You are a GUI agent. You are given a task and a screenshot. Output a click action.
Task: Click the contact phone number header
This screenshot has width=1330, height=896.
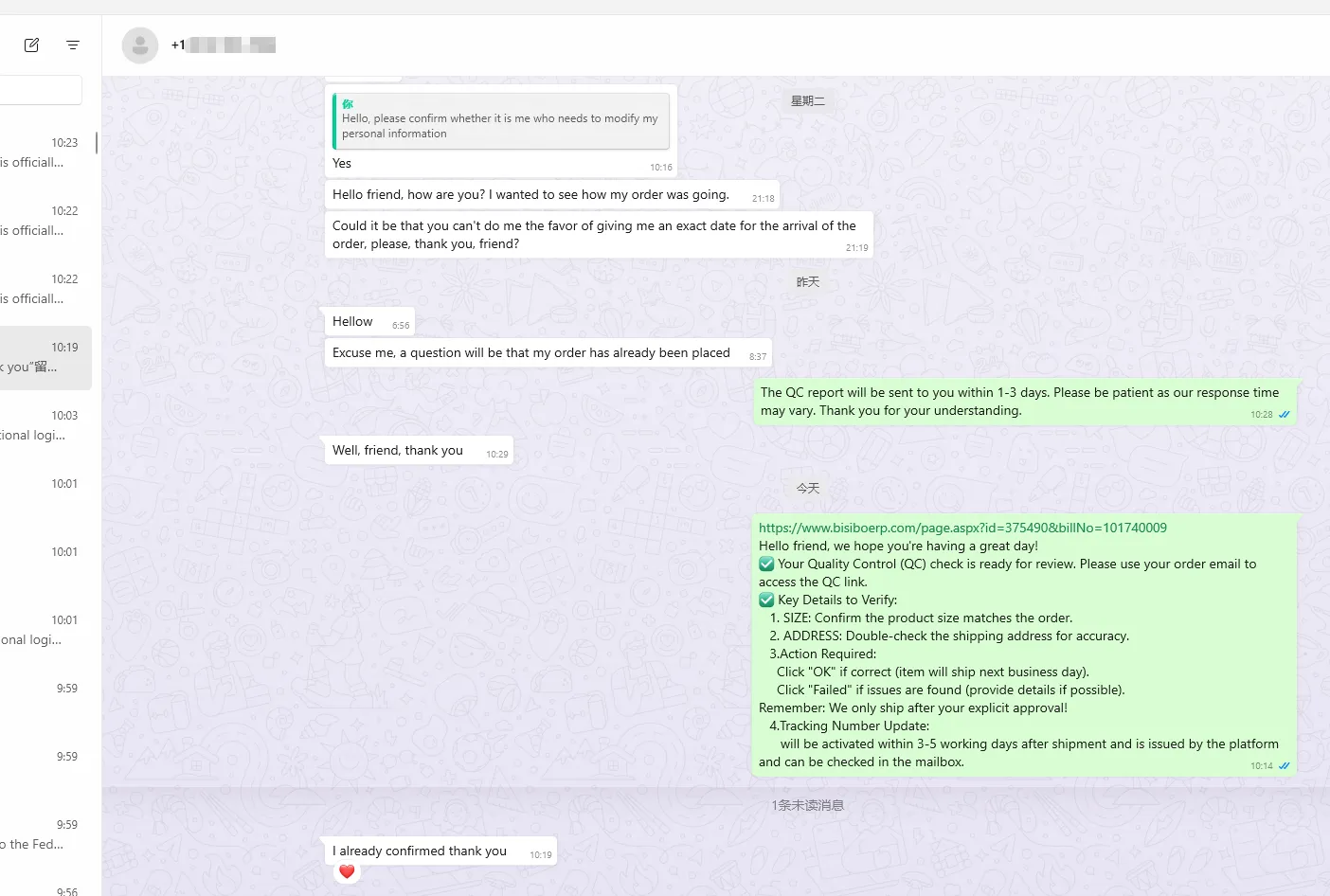pyautogui.click(x=224, y=45)
